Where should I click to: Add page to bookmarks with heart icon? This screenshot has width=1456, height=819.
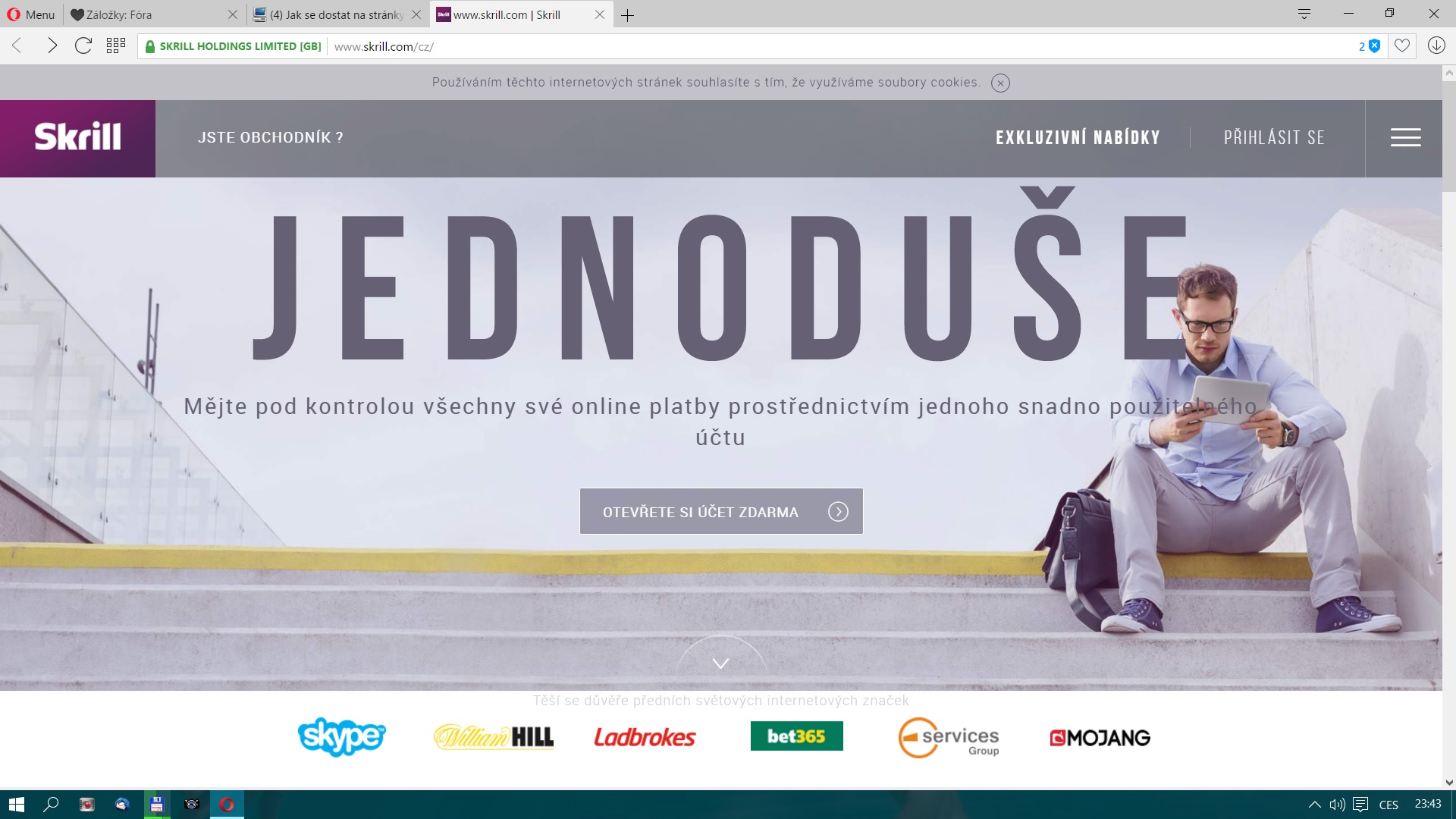pyautogui.click(x=1402, y=46)
